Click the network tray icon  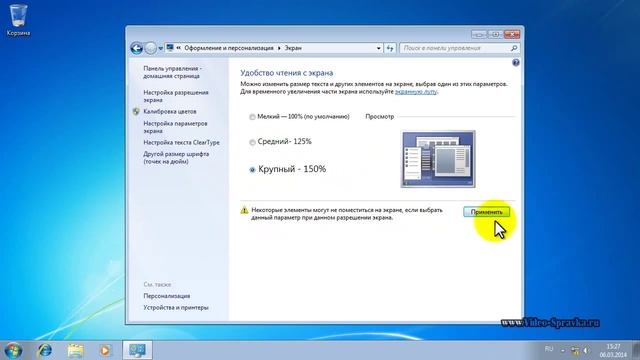pyautogui.click(x=575, y=351)
